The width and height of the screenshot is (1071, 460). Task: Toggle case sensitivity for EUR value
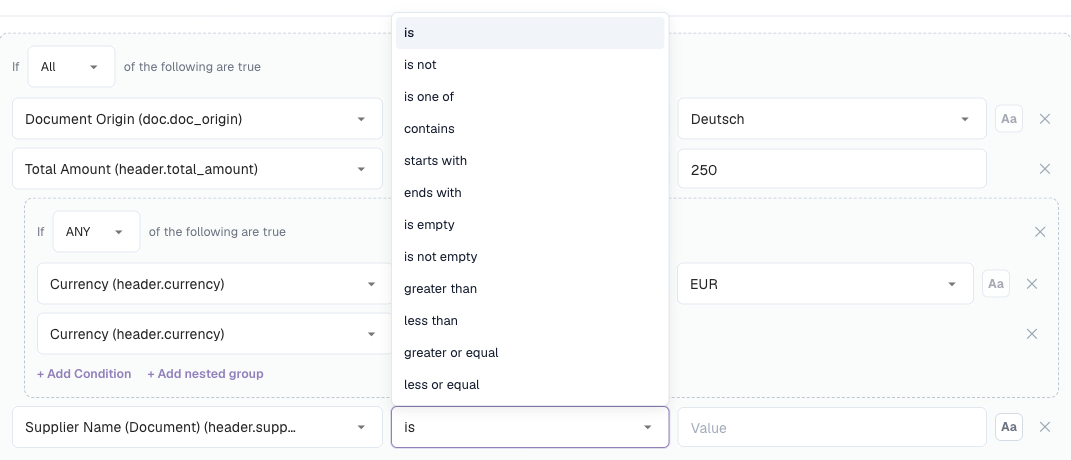(995, 284)
